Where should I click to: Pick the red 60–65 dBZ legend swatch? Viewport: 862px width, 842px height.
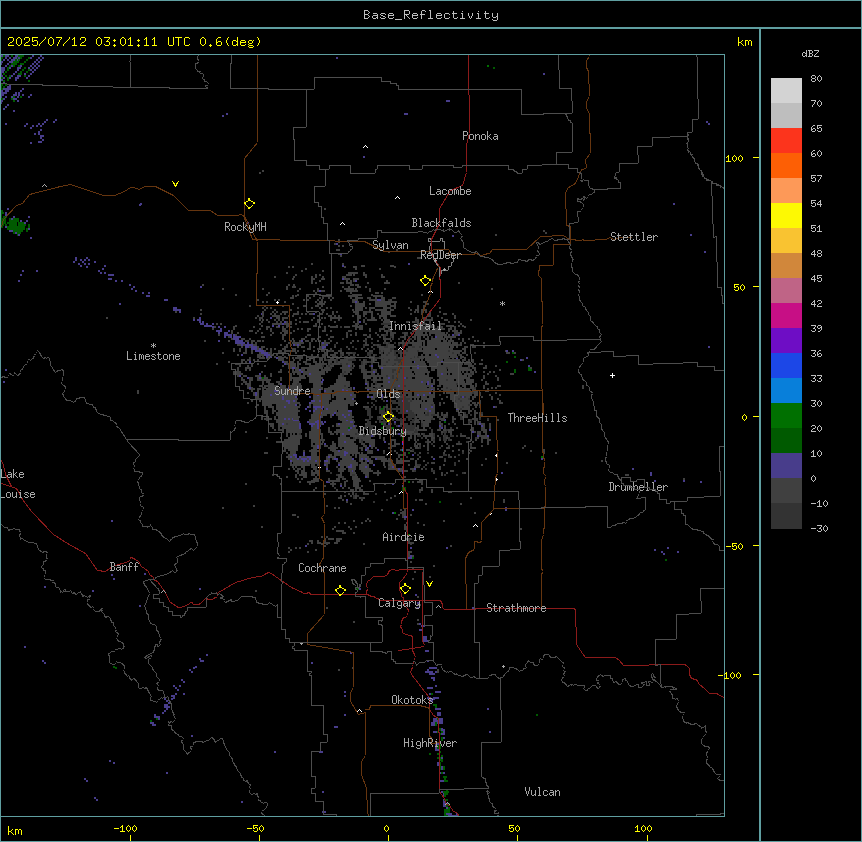[x=786, y=140]
